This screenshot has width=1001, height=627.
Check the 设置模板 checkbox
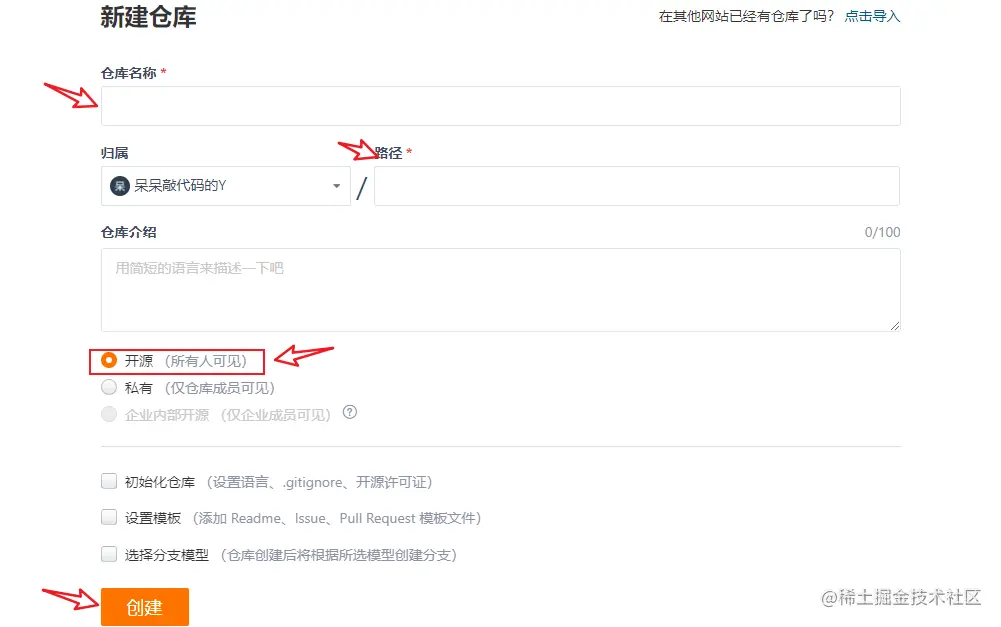pyautogui.click(x=109, y=517)
